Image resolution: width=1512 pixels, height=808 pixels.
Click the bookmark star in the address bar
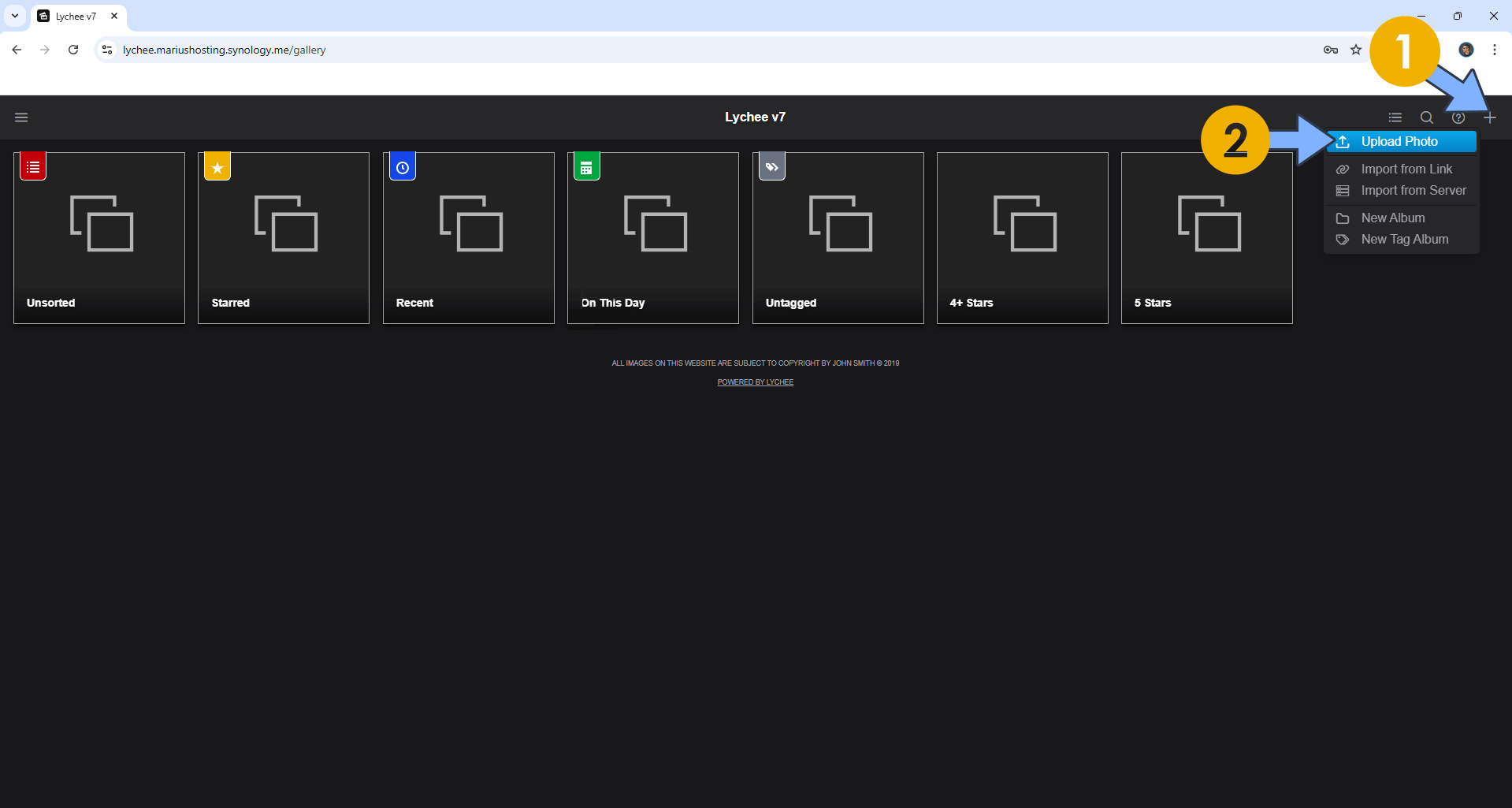click(1356, 49)
